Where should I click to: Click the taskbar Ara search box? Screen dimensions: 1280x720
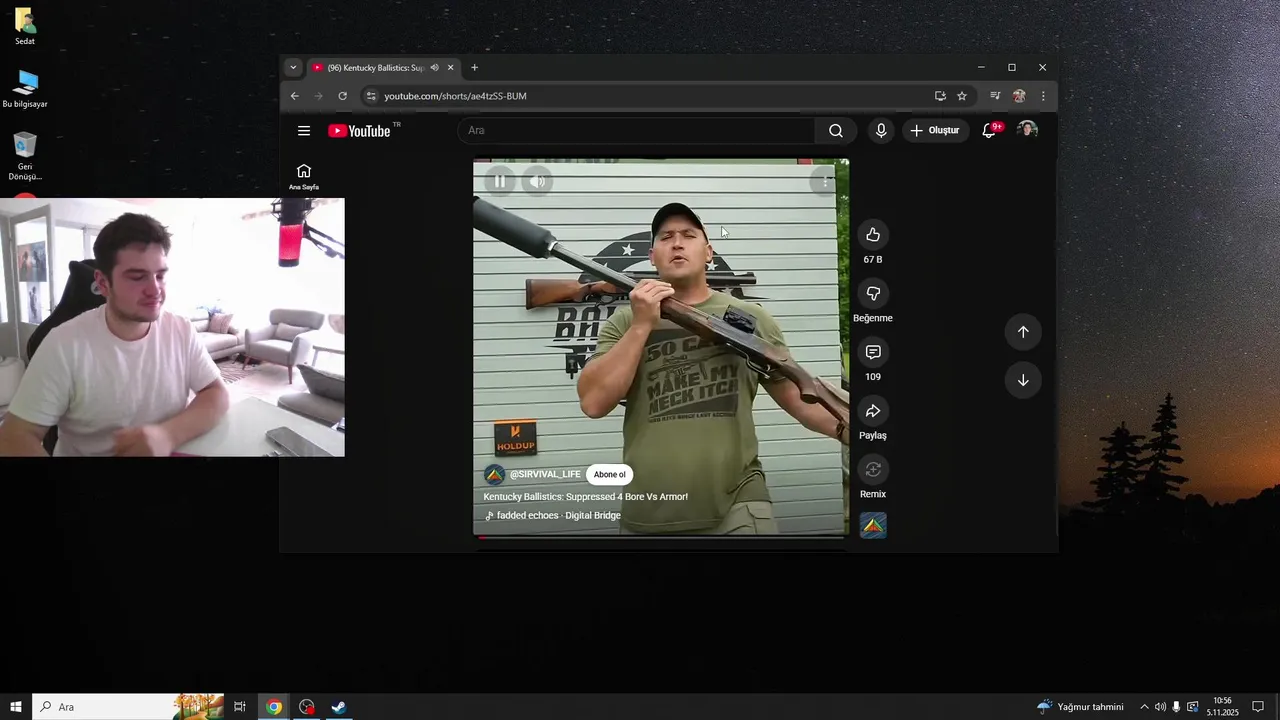tap(126, 707)
